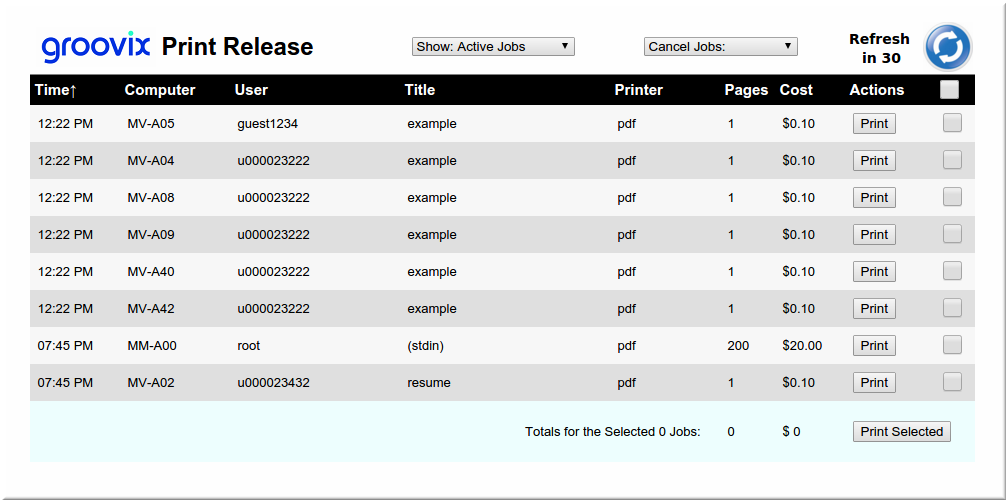The width and height of the screenshot is (1006, 500).
Task: Click the Printer column header
Action: tap(638, 90)
